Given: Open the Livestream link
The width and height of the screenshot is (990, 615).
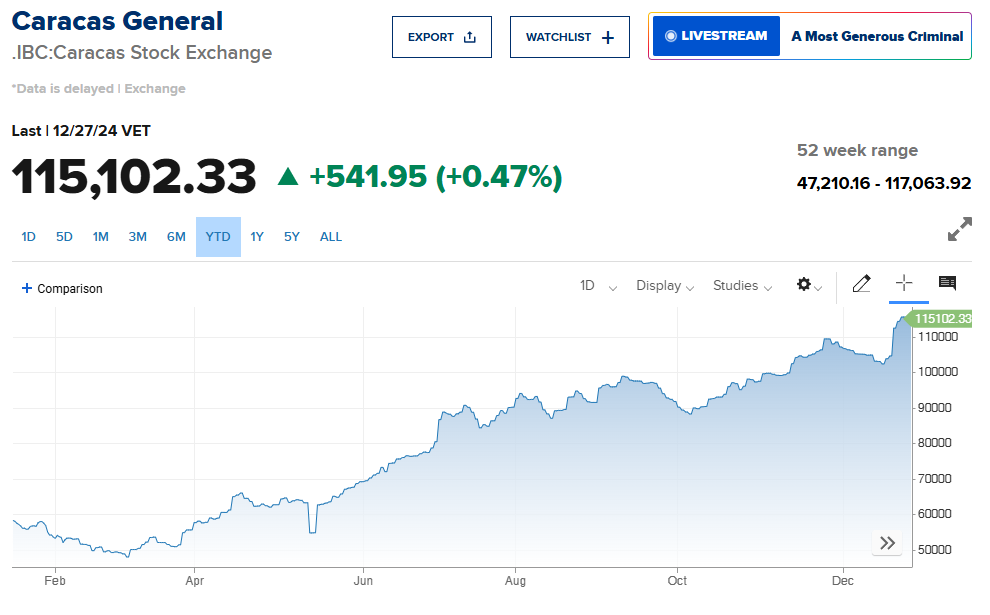Looking at the screenshot, I should (x=716, y=36).
